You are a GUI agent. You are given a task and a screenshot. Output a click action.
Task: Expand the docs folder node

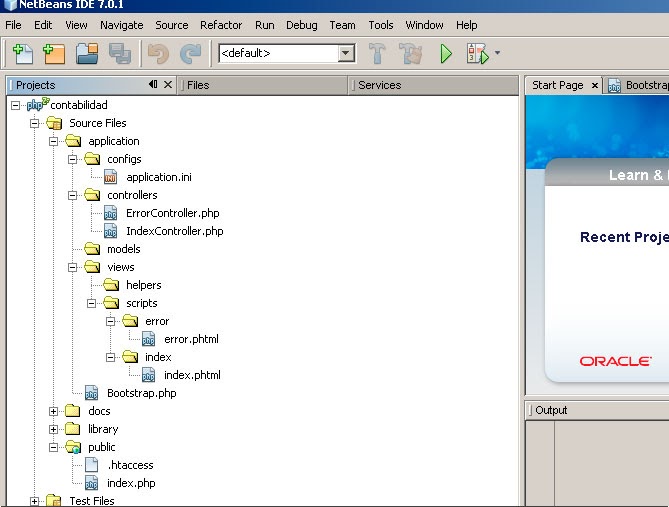coord(53,411)
